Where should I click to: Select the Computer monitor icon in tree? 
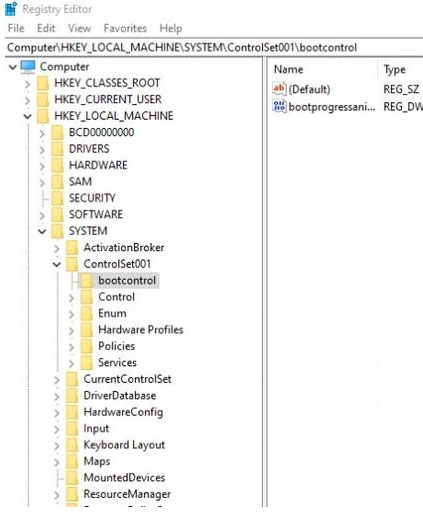[x=28, y=67]
